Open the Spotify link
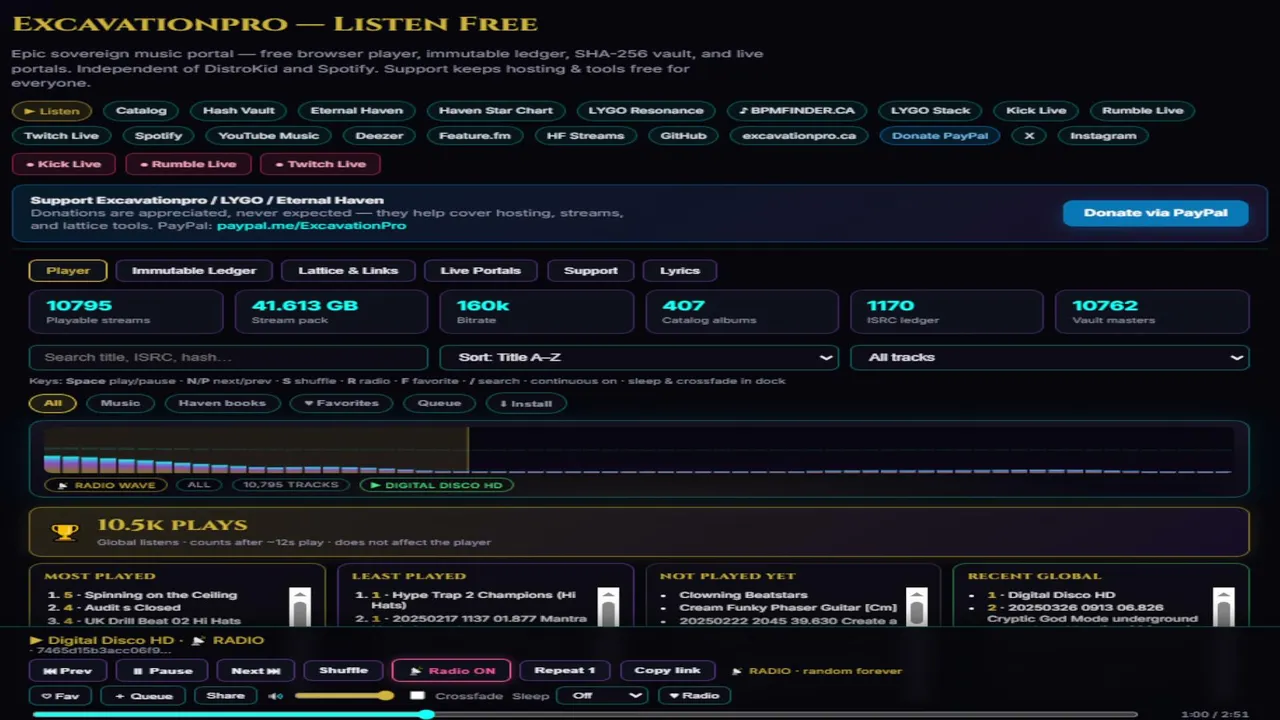The image size is (1280, 720). 159,136
